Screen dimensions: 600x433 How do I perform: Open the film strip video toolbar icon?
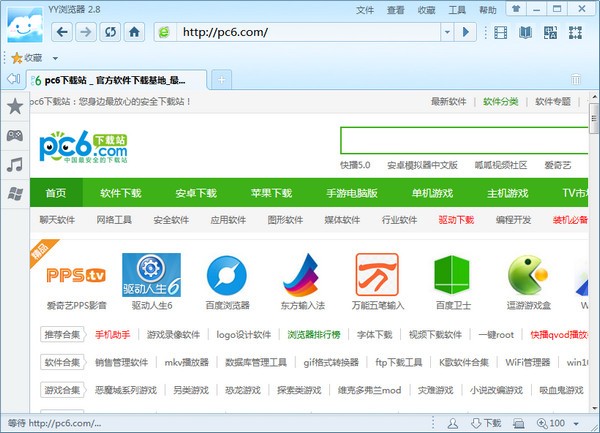click(501, 33)
